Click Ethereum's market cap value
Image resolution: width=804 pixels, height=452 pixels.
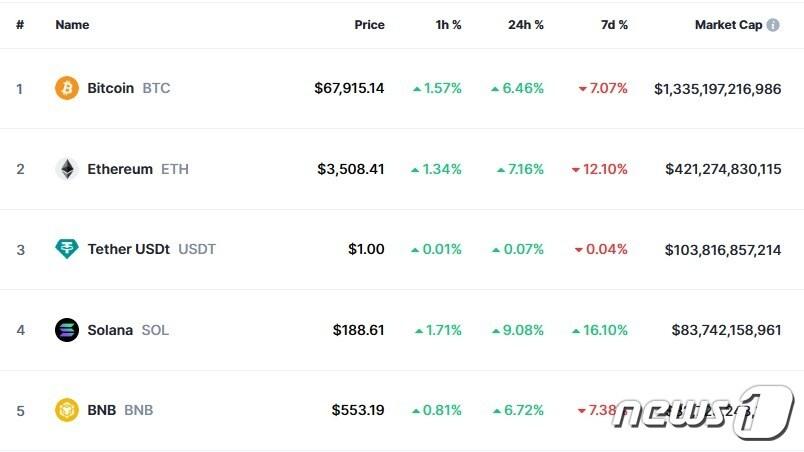point(723,169)
